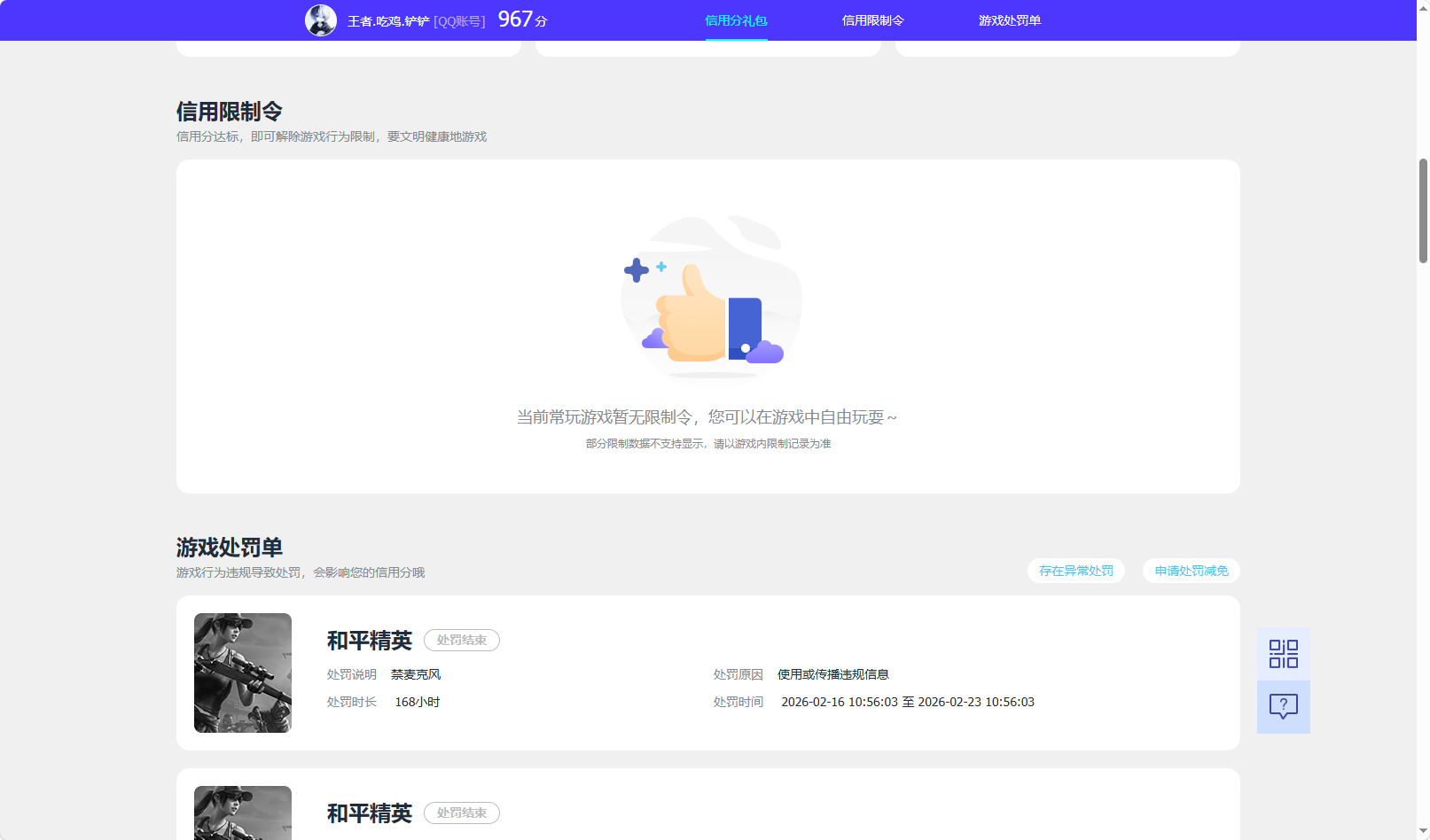Image resolution: width=1430 pixels, height=840 pixels.
Task: Click the 存在异常处罚 pill button
Action: pos(1075,571)
